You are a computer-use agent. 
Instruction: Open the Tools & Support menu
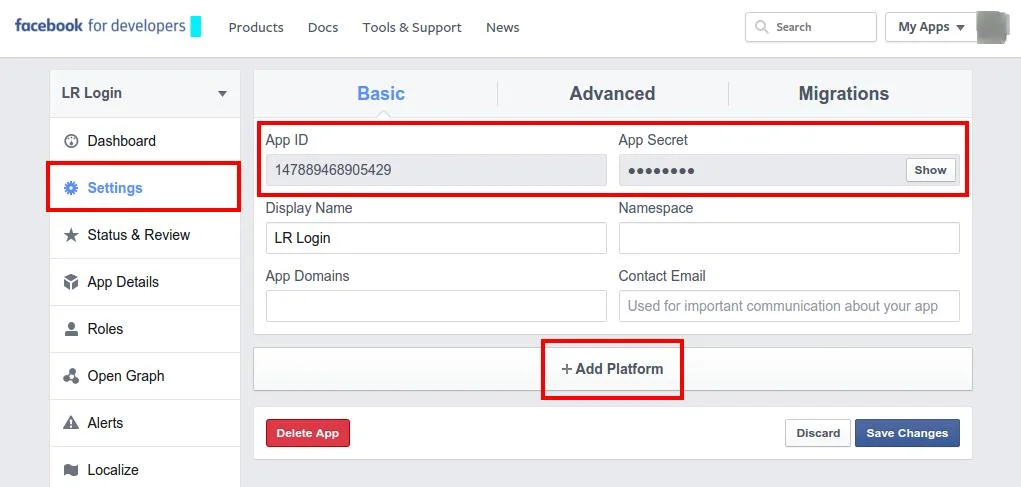click(412, 27)
